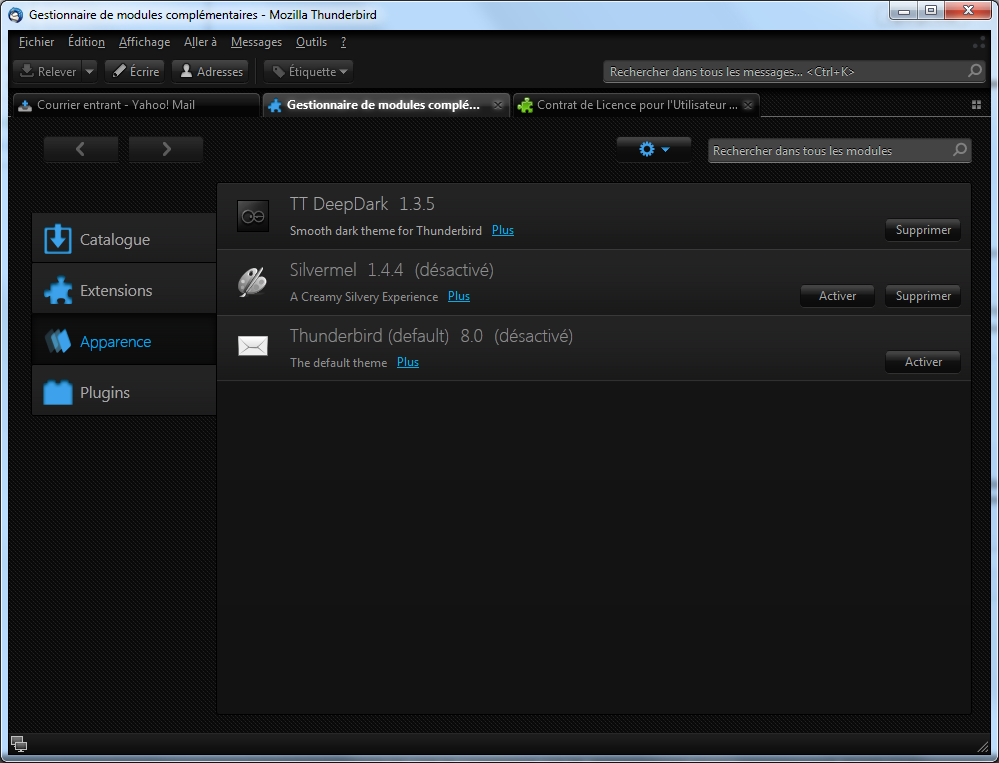Select the Apparence category

[124, 341]
